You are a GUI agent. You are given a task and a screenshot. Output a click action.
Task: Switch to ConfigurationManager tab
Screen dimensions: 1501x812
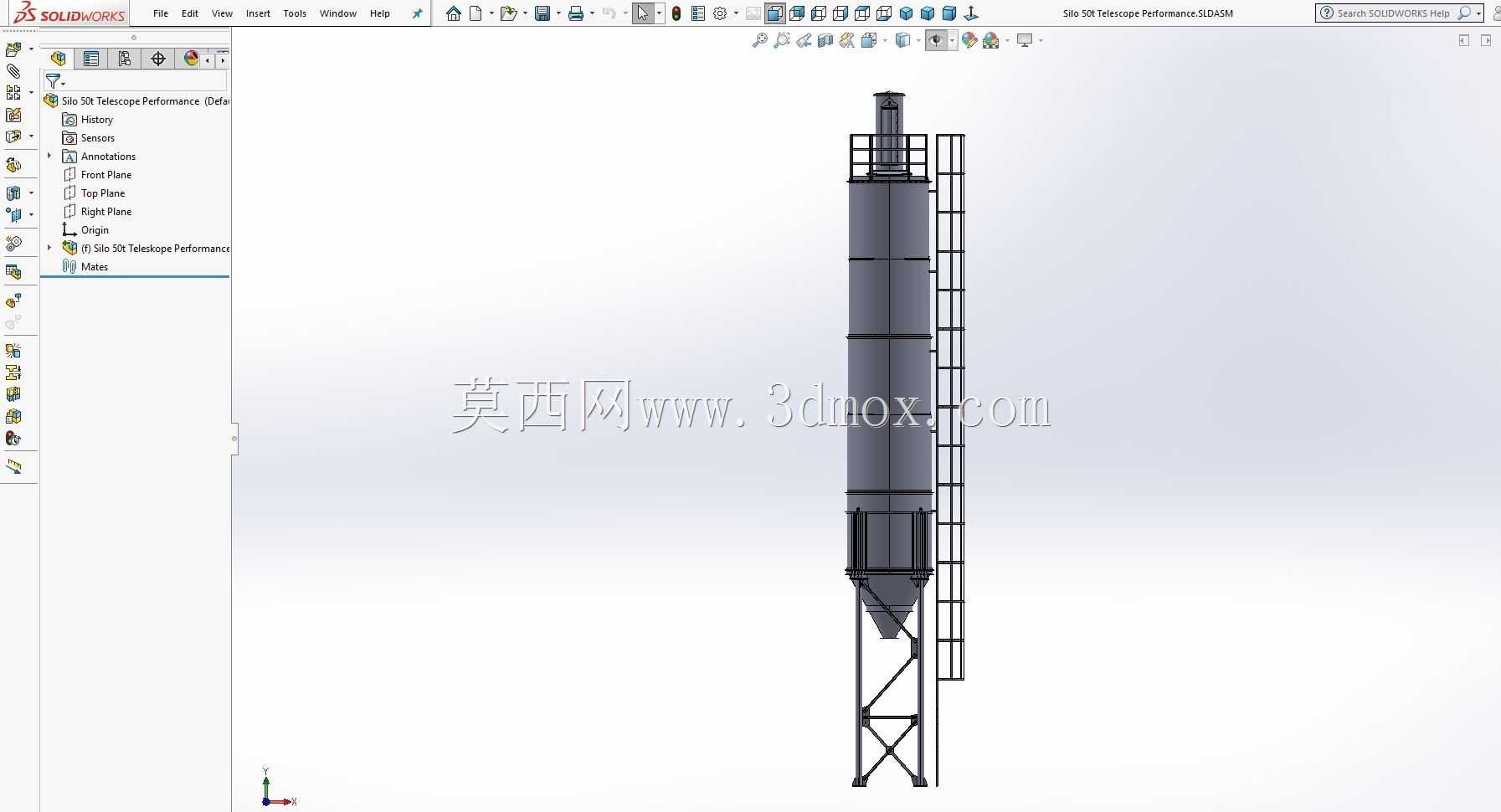coord(124,59)
